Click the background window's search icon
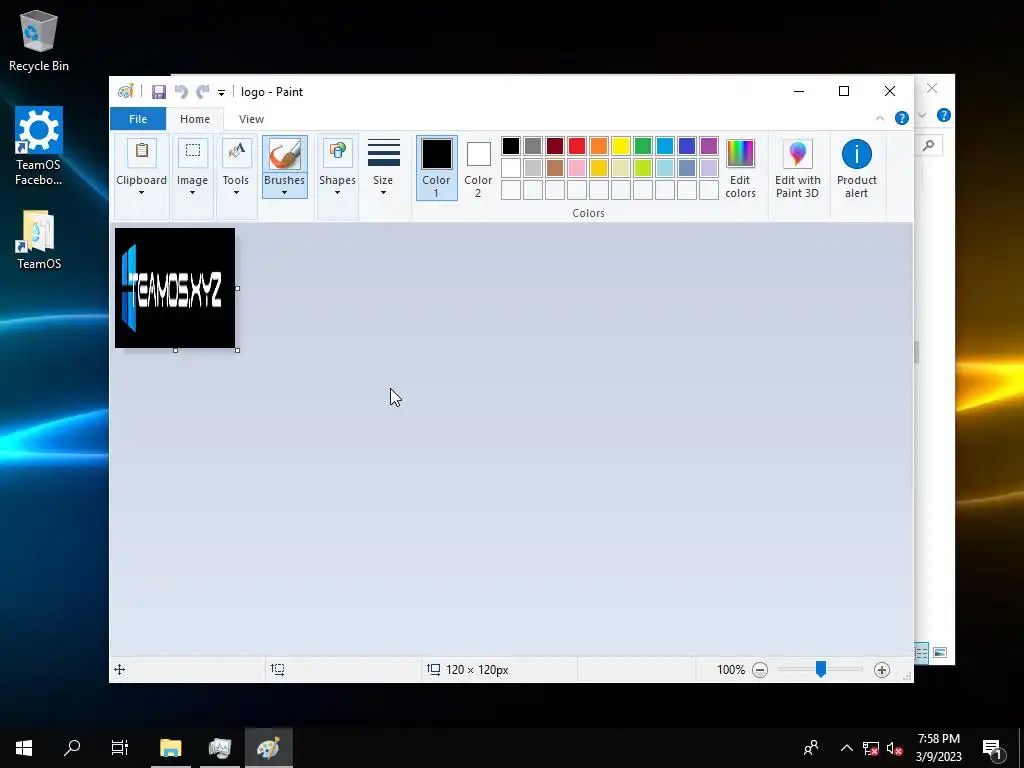This screenshot has width=1024, height=768. click(928, 146)
